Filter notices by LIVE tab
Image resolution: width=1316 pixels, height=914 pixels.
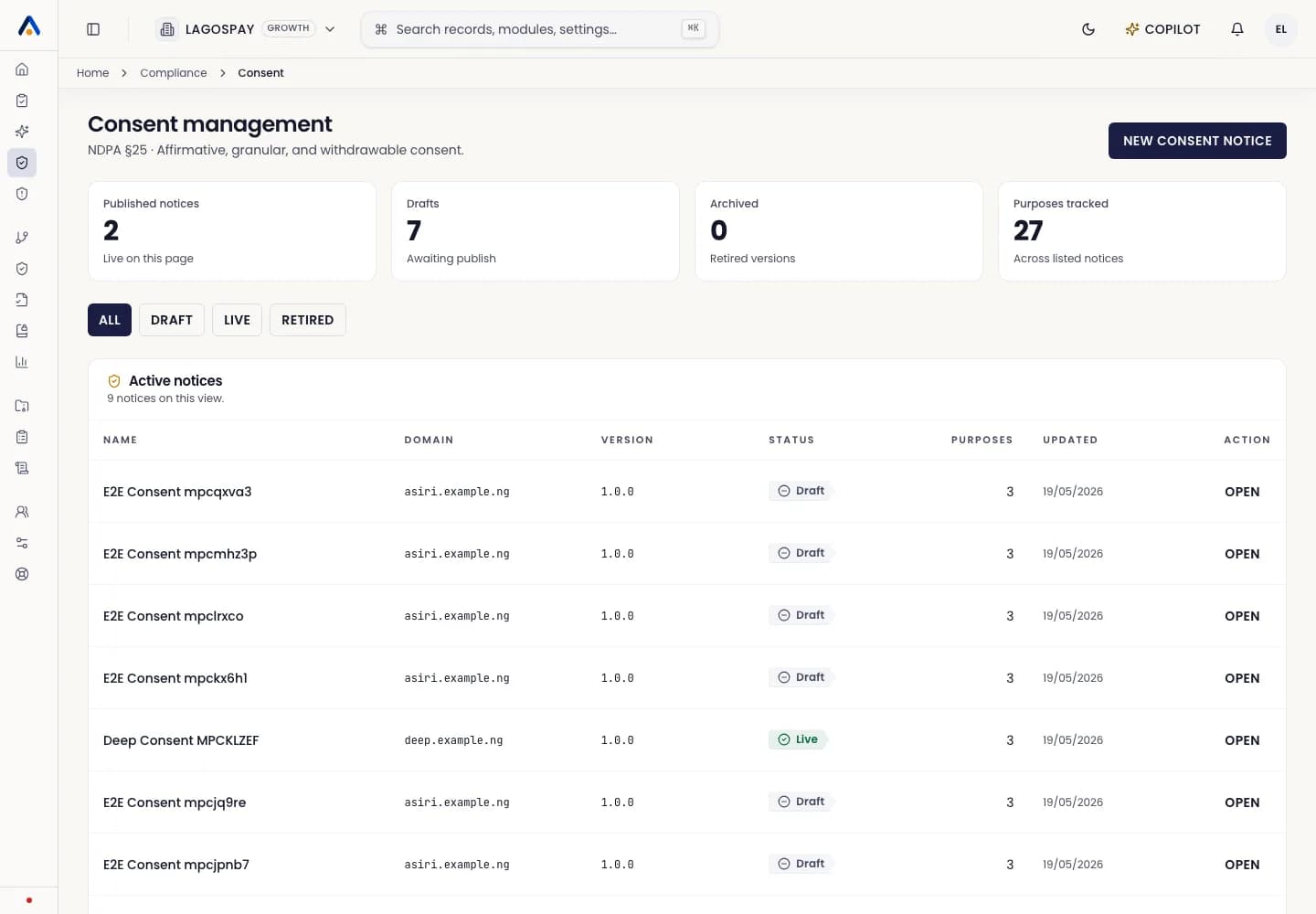click(x=237, y=320)
